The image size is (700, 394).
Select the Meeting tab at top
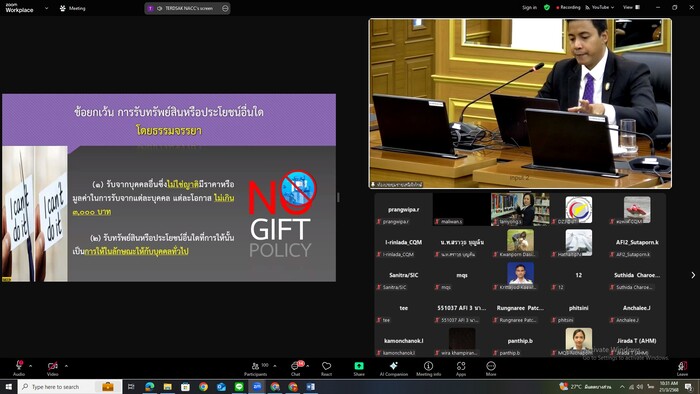coord(72,8)
